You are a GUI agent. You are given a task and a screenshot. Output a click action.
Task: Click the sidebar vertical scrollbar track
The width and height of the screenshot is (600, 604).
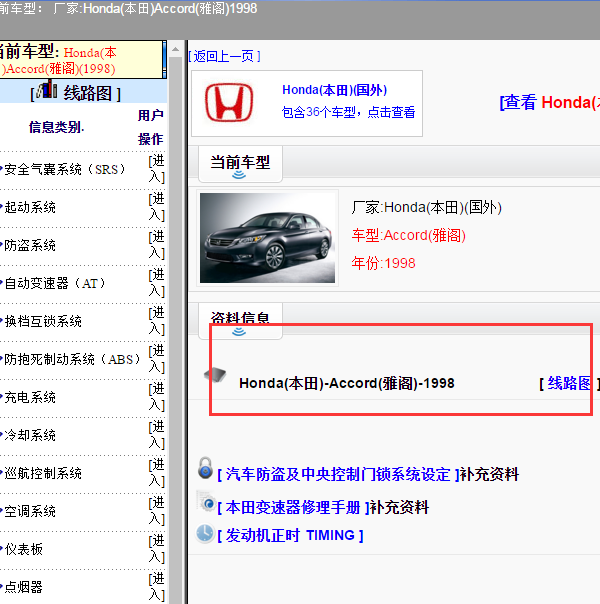pyautogui.click(x=176, y=331)
